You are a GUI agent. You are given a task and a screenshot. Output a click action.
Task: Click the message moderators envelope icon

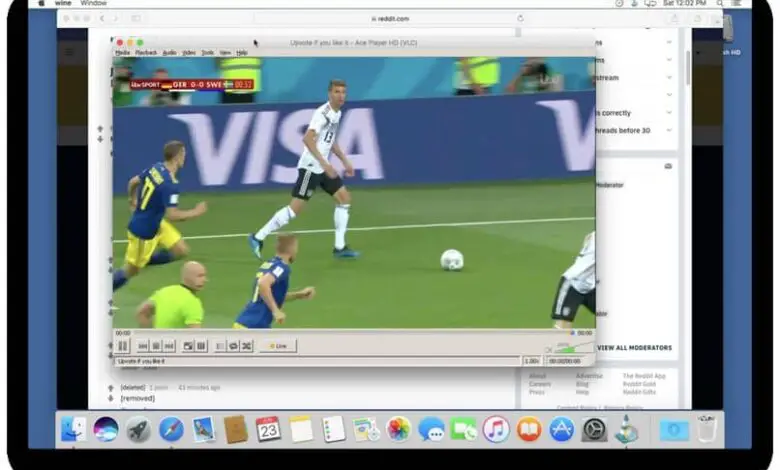[x=668, y=166]
